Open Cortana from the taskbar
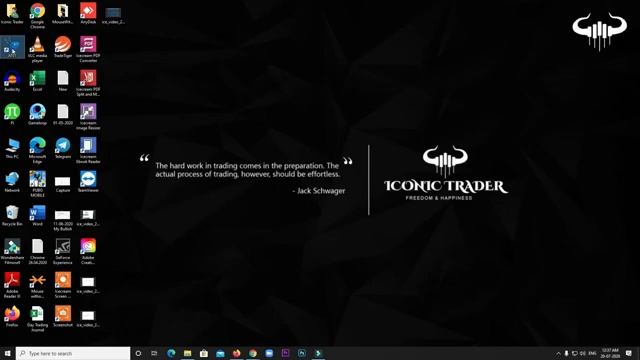 (x=138, y=353)
